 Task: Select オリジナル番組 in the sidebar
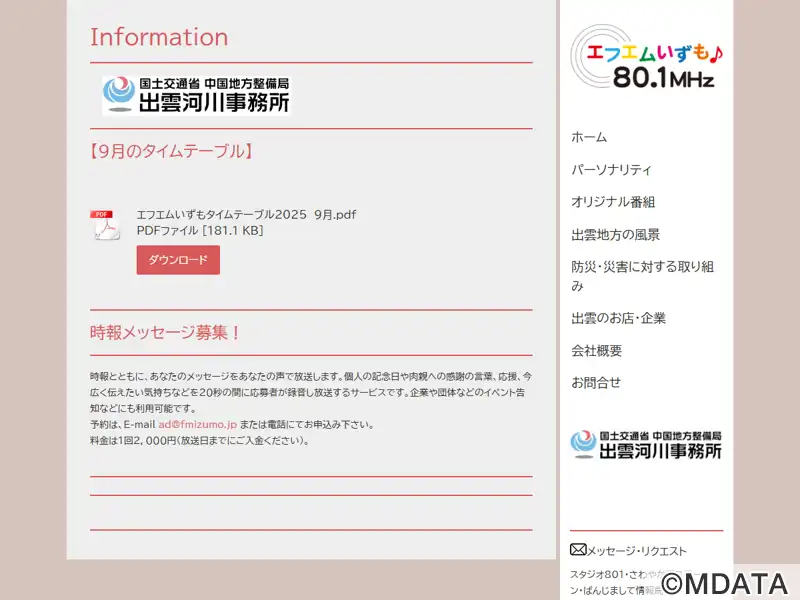coord(613,202)
